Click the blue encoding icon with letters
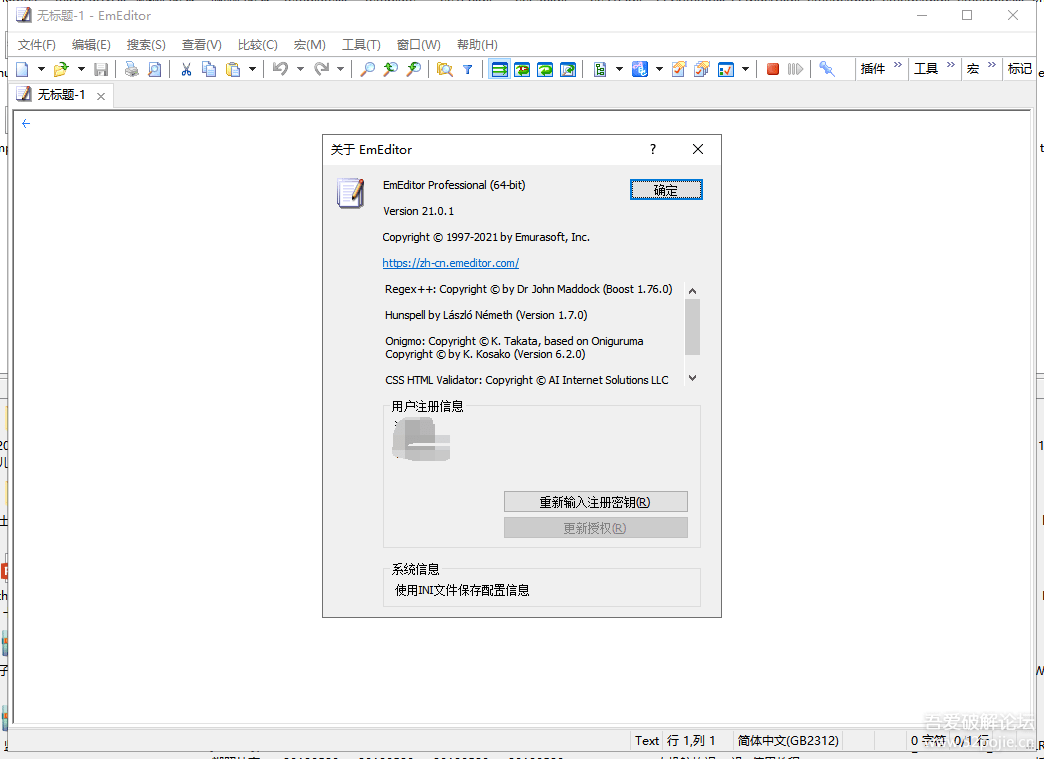This screenshot has width=1044, height=759. (x=640, y=69)
